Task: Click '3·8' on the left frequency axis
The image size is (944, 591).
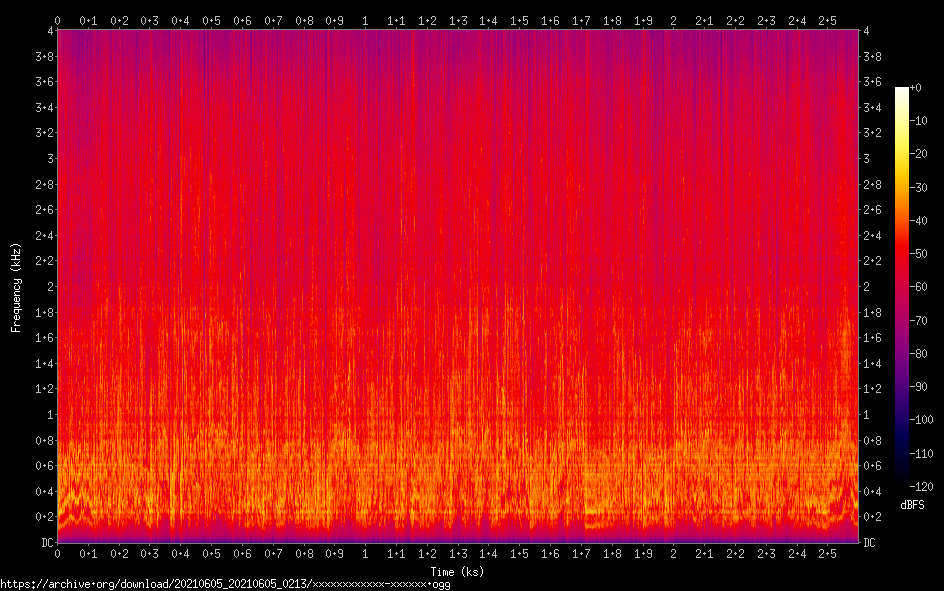Action: (44, 57)
